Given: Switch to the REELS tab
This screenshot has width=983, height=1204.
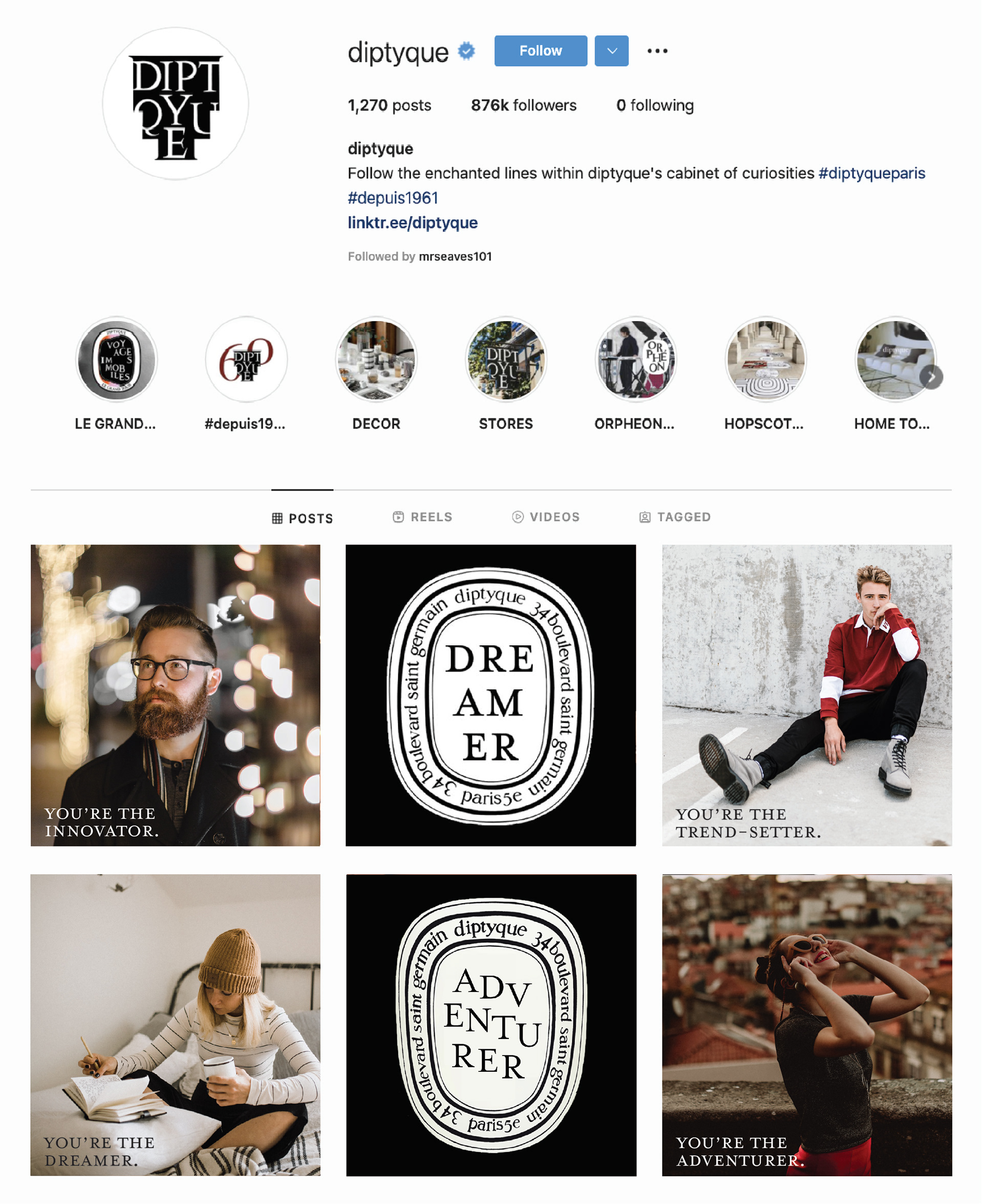Looking at the screenshot, I should click(x=422, y=517).
